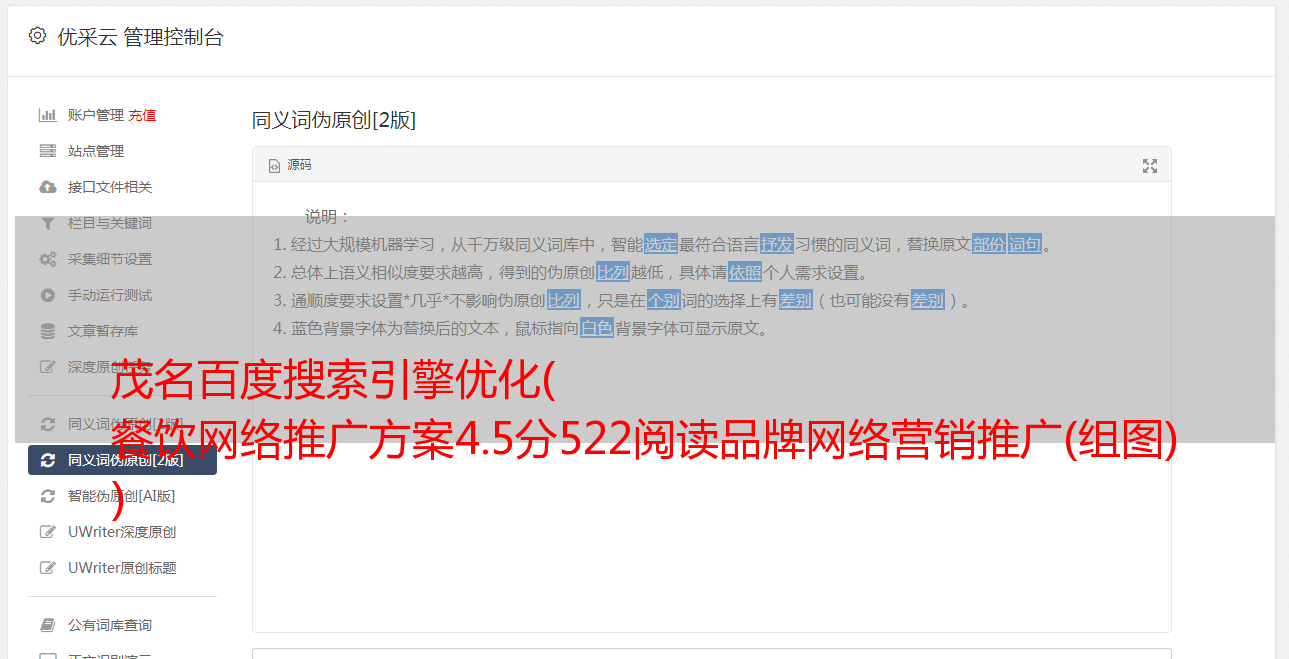Click the 接口文件相关 cloud upload icon
Viewport: 1289px width, 659px height.
click(x=47, y=187)
